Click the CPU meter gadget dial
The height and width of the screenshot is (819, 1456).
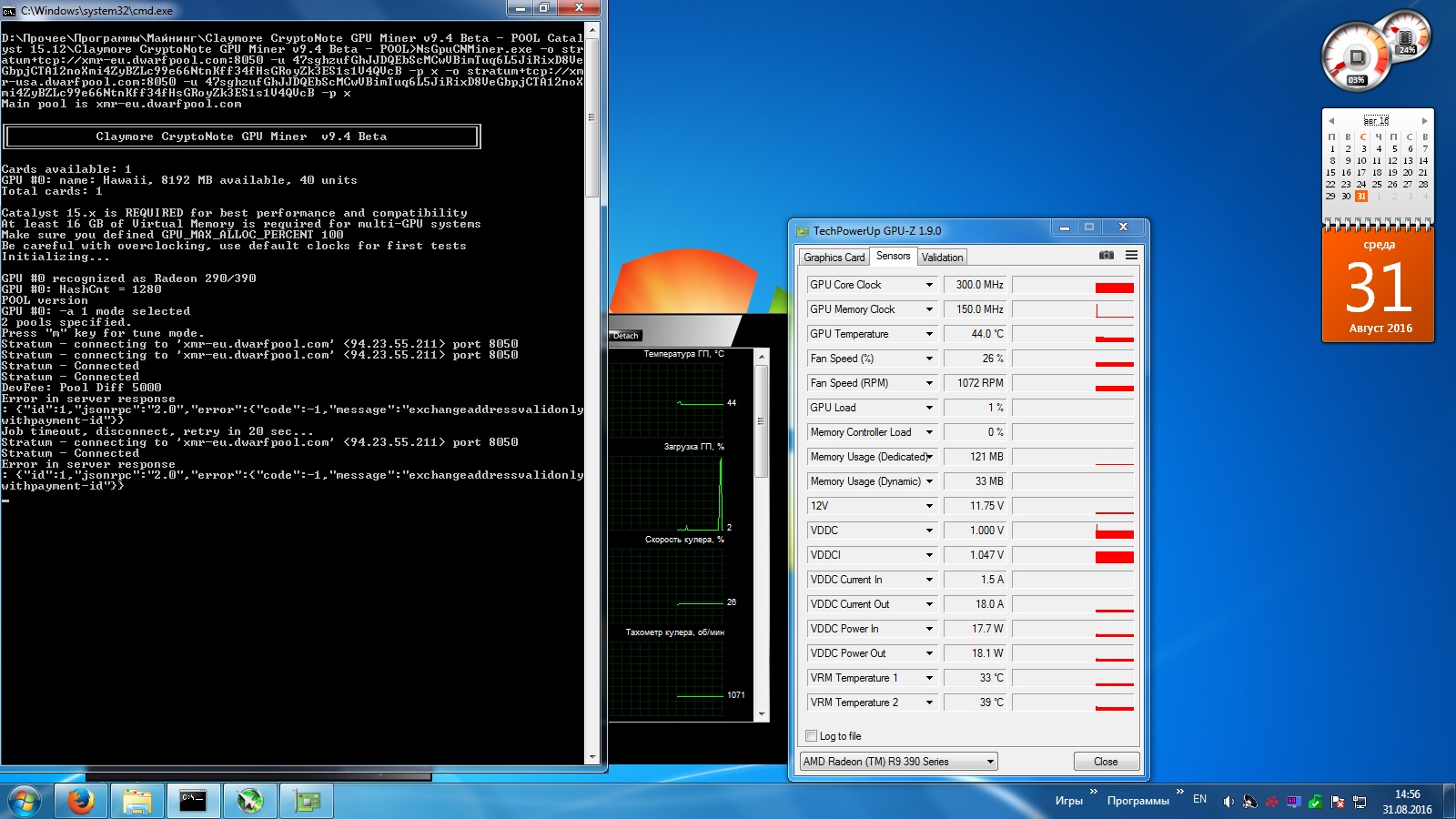click(1356, 58)
